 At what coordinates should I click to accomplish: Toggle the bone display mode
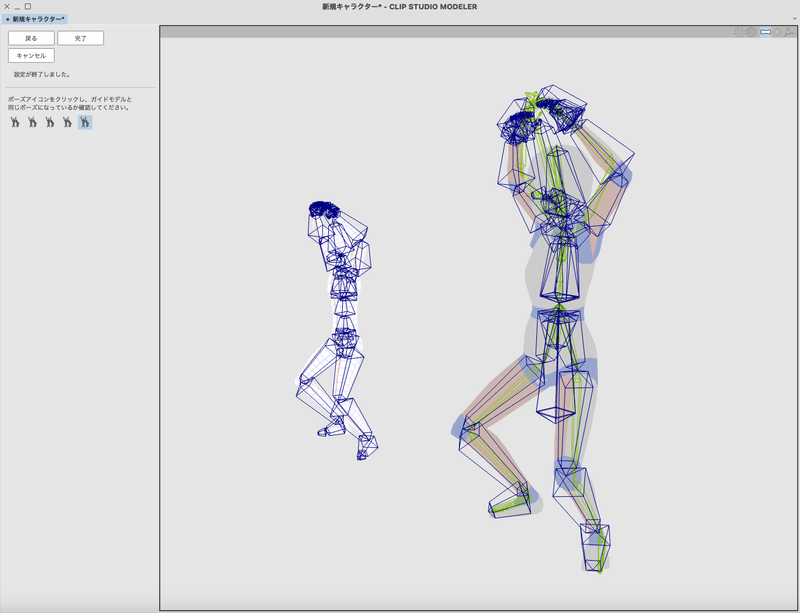pos(765,31)
